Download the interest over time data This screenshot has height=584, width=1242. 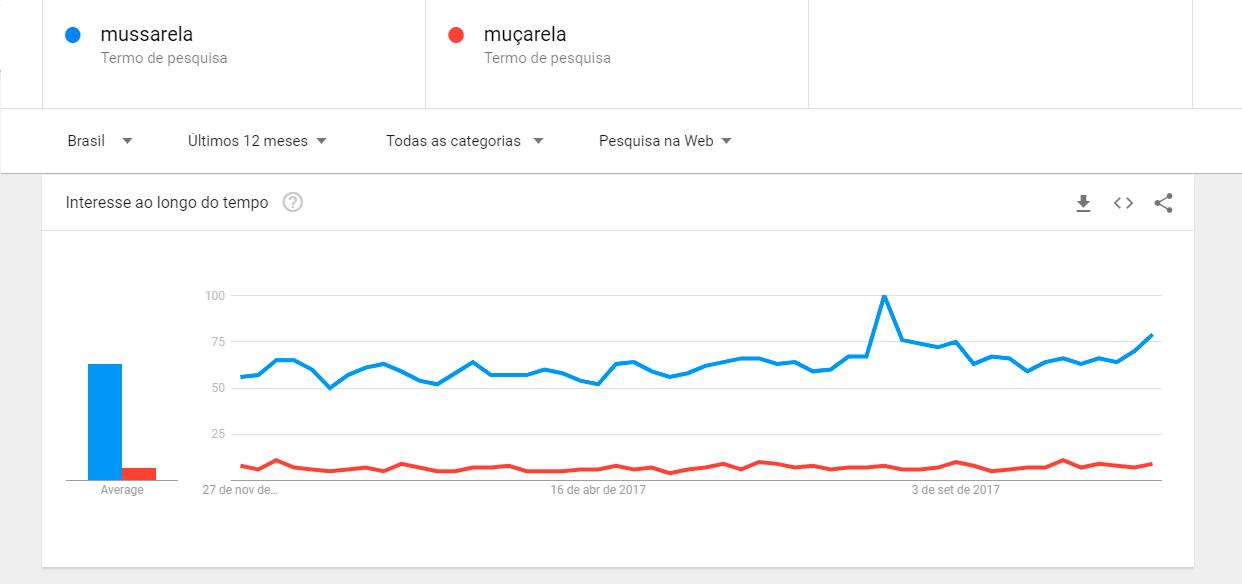click(x=1083, y=204)
